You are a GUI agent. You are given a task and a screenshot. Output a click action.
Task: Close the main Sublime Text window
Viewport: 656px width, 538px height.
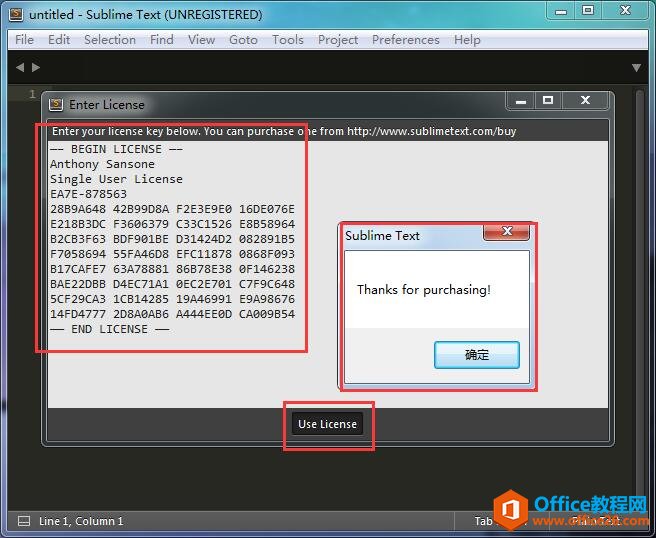[x=625, y=10]
